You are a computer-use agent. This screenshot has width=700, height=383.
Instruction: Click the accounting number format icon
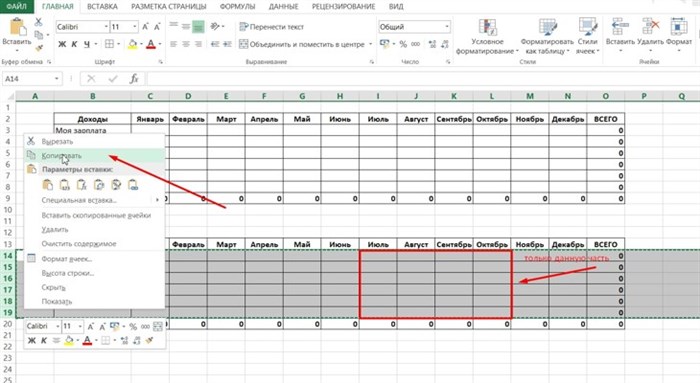(x=384, y=44)
